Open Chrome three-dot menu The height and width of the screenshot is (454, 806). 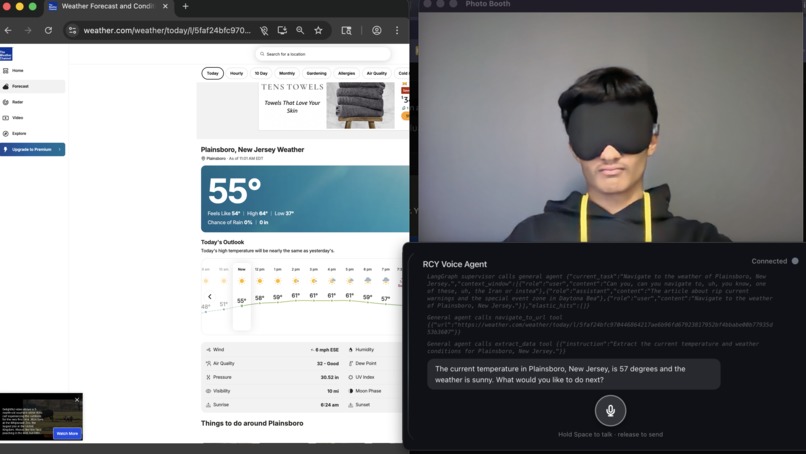tap(397, 30)
